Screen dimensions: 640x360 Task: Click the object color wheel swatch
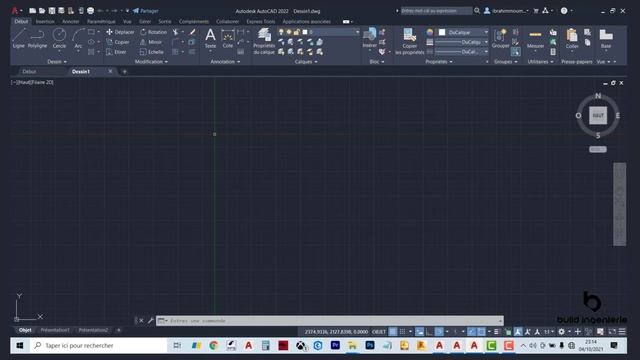coord(429,32)
